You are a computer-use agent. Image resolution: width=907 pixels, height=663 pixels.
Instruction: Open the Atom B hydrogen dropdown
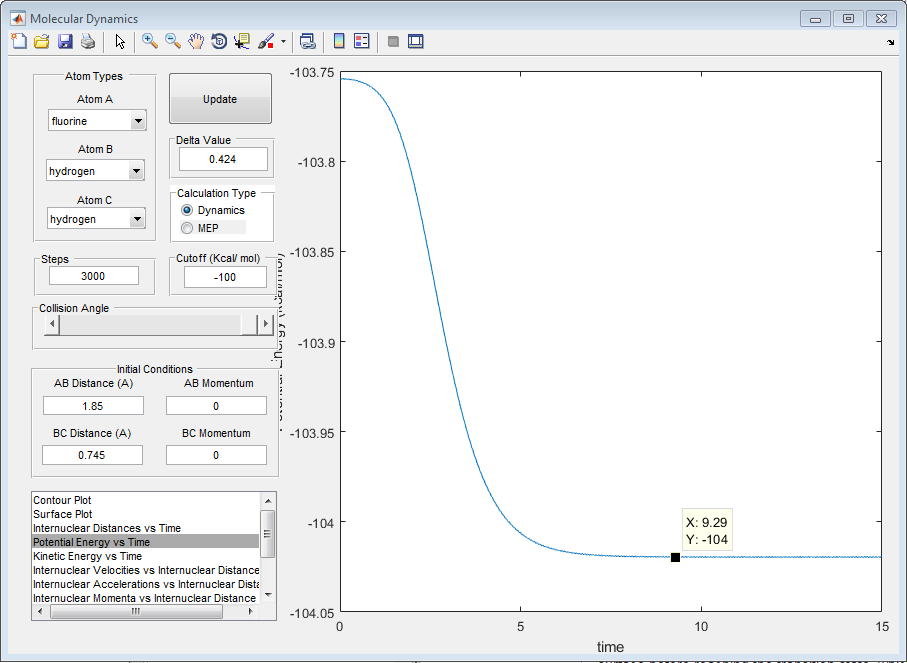pyautogui.click(x=137, y=171)
